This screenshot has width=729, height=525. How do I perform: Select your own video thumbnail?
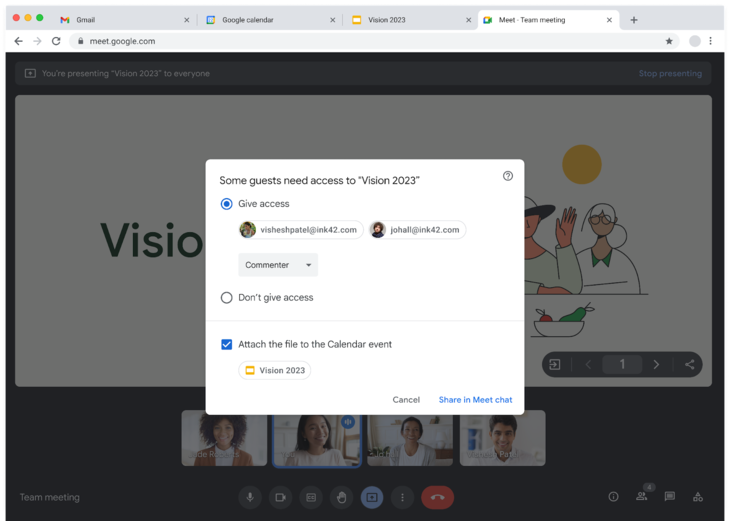(317, 440)
